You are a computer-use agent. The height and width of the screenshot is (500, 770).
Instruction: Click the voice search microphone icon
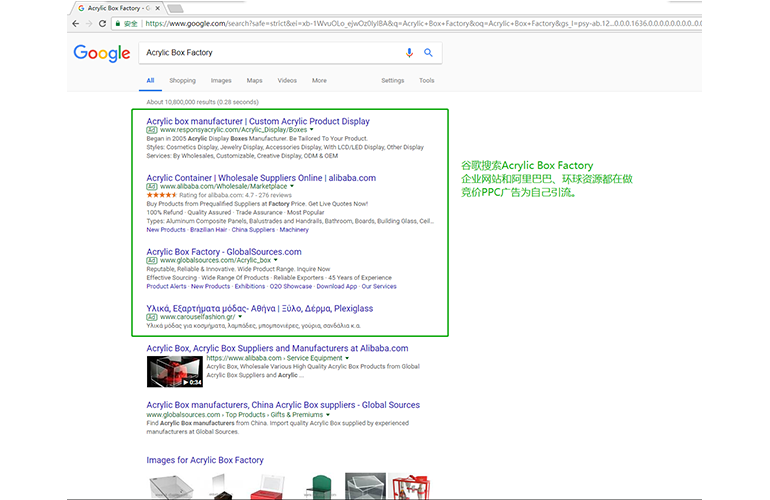tap(409, 53)
